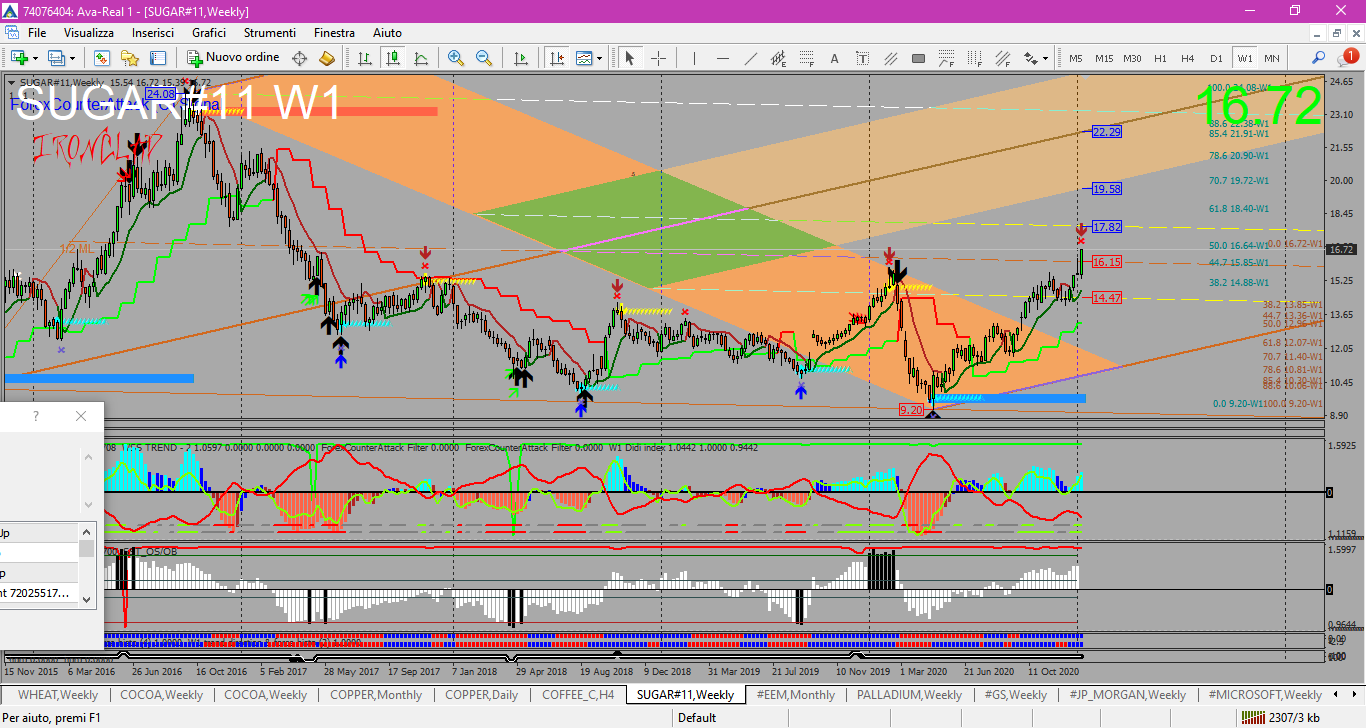Open the Visualizza menu

click(x=89, y=33)
